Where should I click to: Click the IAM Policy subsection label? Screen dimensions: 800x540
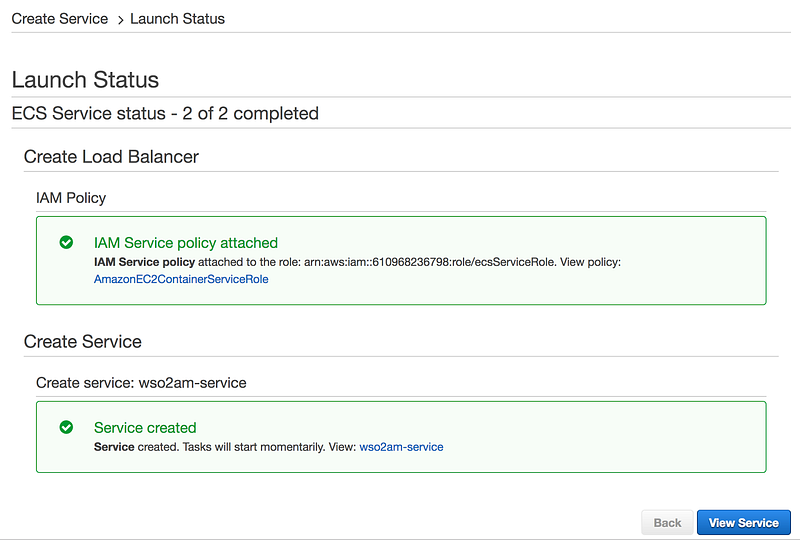click(x=71, y=198)
